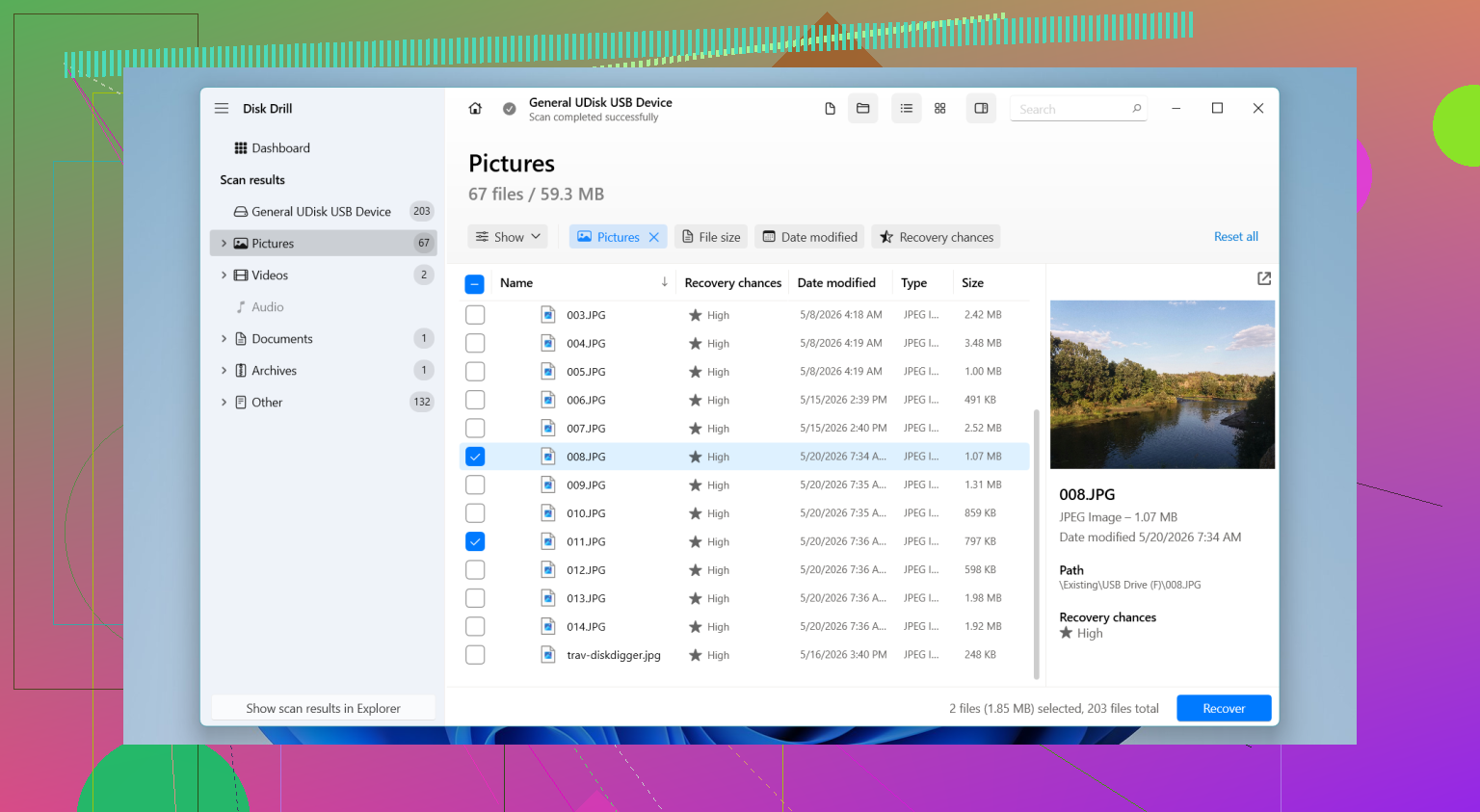Click the Scan results sidebar heading

pyautogui.click(x=252, y=180)
